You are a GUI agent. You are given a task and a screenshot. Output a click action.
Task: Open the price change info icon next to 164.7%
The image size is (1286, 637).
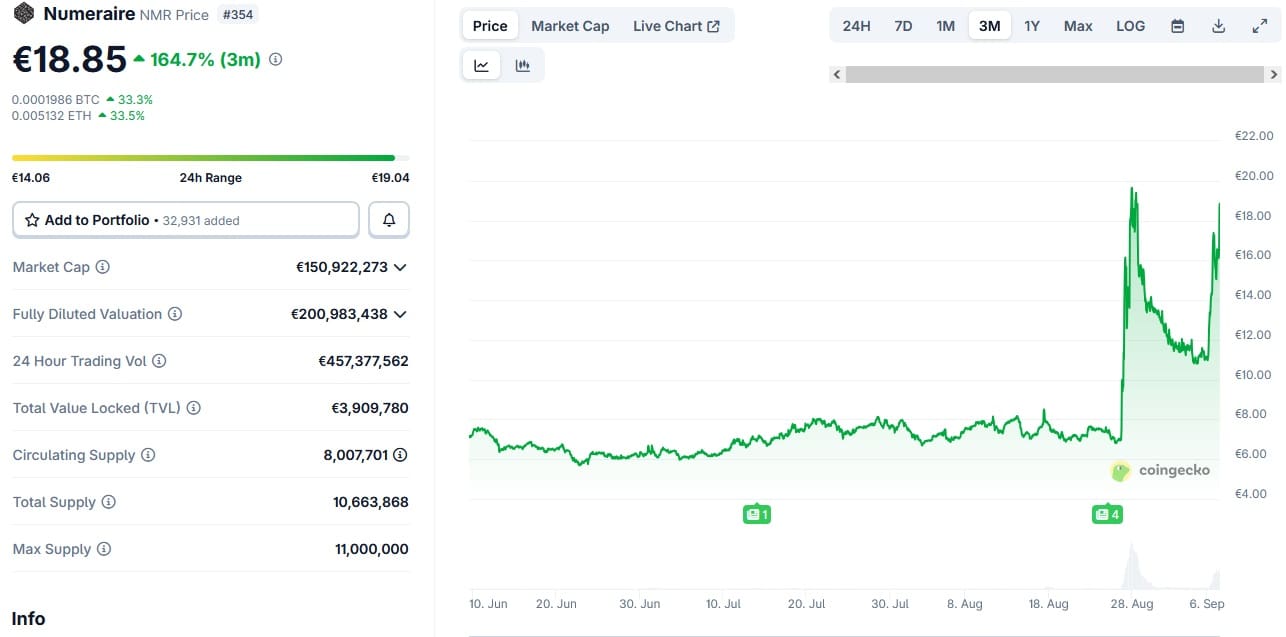point(276,59)
